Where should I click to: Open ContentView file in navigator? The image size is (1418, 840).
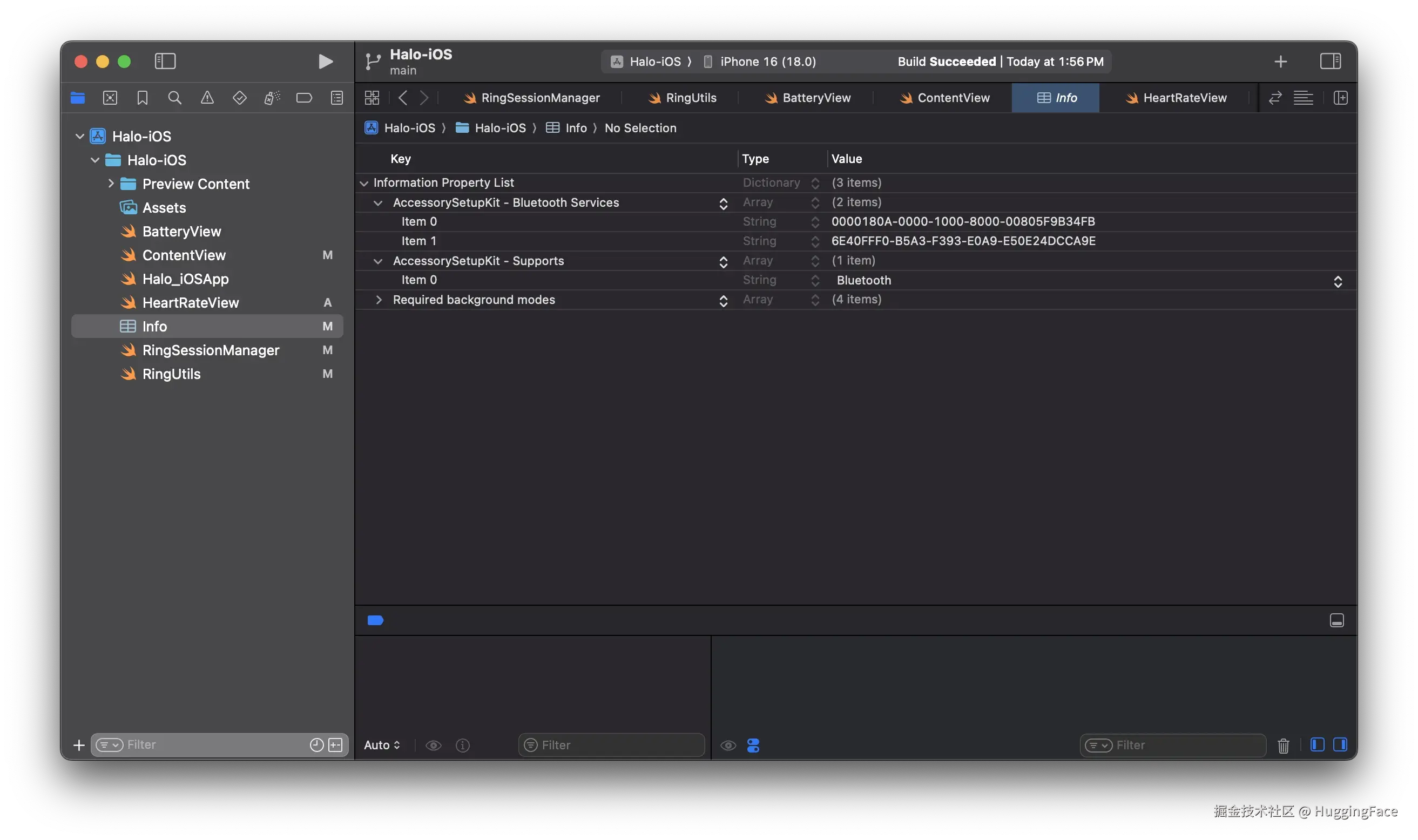pyautogui.click(x=184, y=255)
